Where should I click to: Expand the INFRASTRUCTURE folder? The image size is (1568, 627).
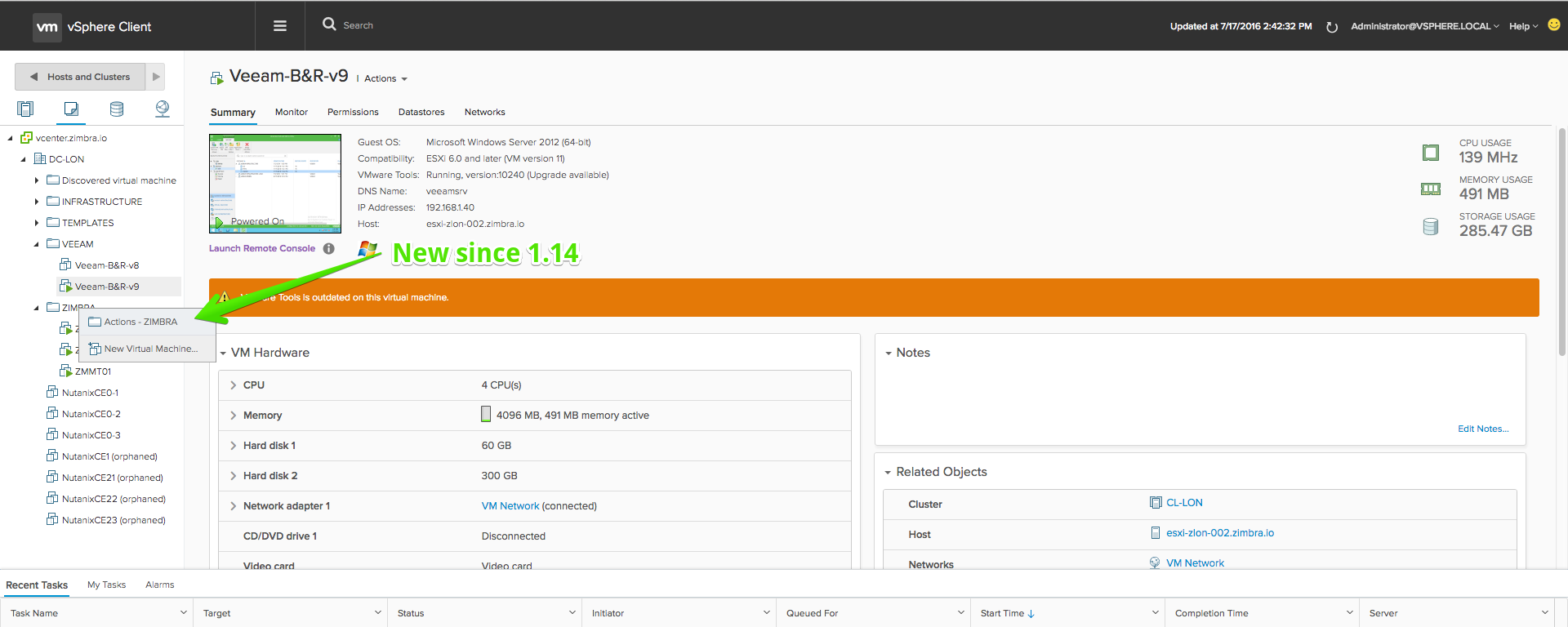pyautogui.click(x=37, y=202)
